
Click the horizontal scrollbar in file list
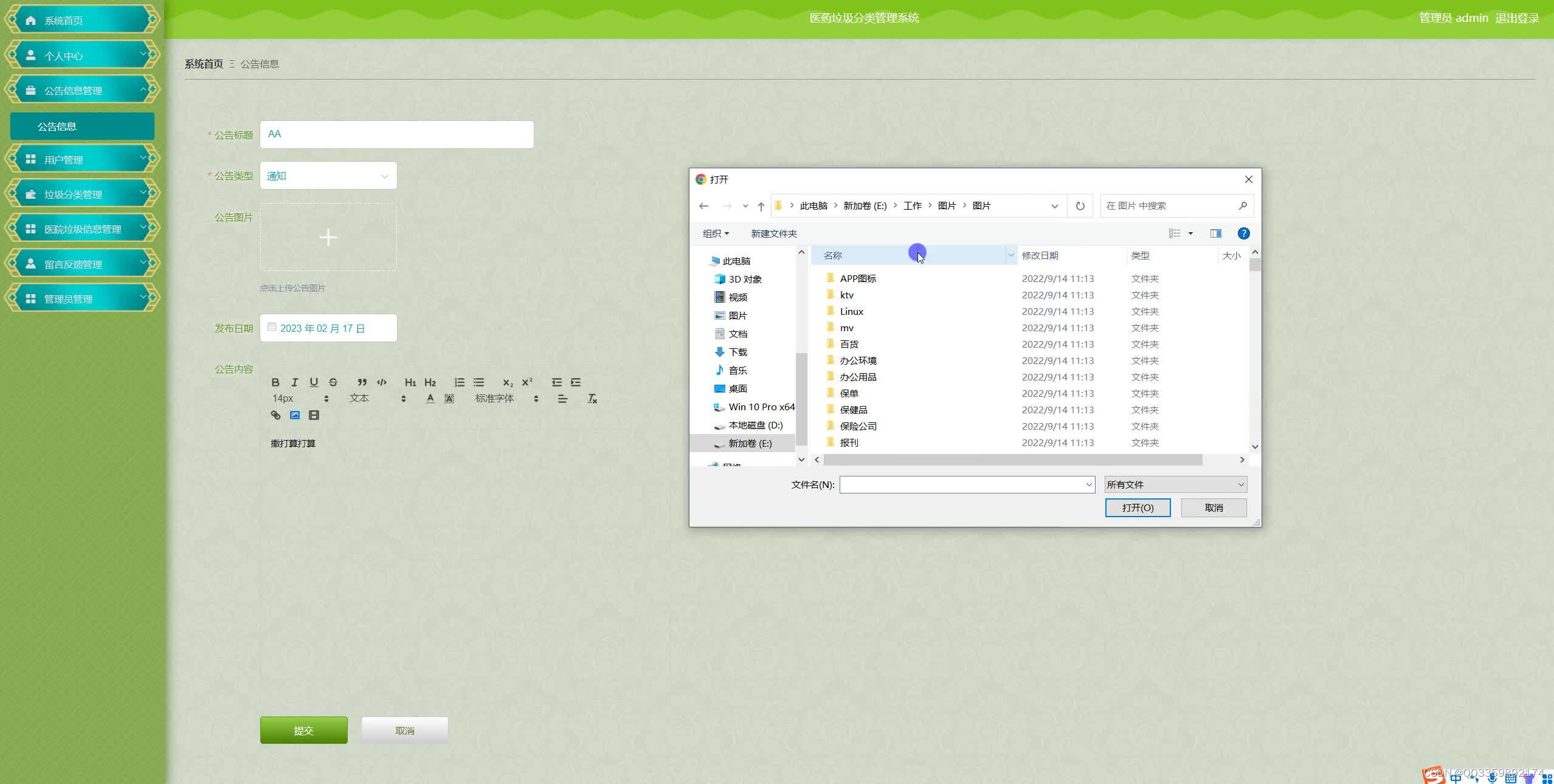point(1013,460)
